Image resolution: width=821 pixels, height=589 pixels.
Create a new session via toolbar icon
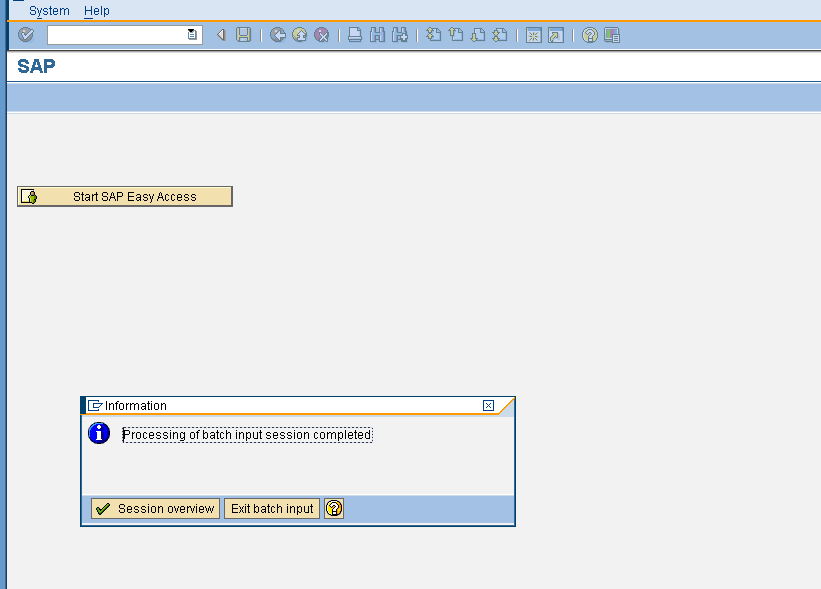pyautogui.click(x=533, y=34)
